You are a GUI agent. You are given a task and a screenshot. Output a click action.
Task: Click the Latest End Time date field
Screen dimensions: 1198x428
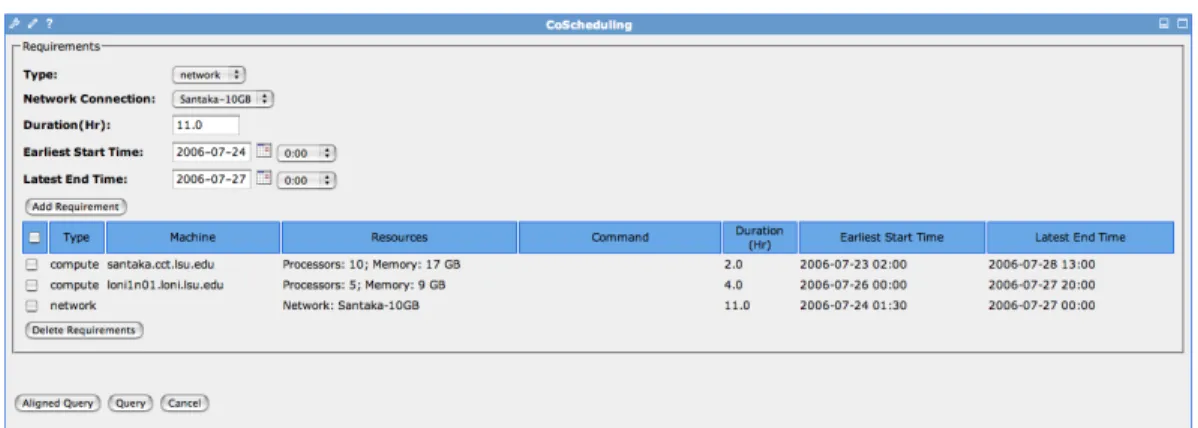point(212,180)
